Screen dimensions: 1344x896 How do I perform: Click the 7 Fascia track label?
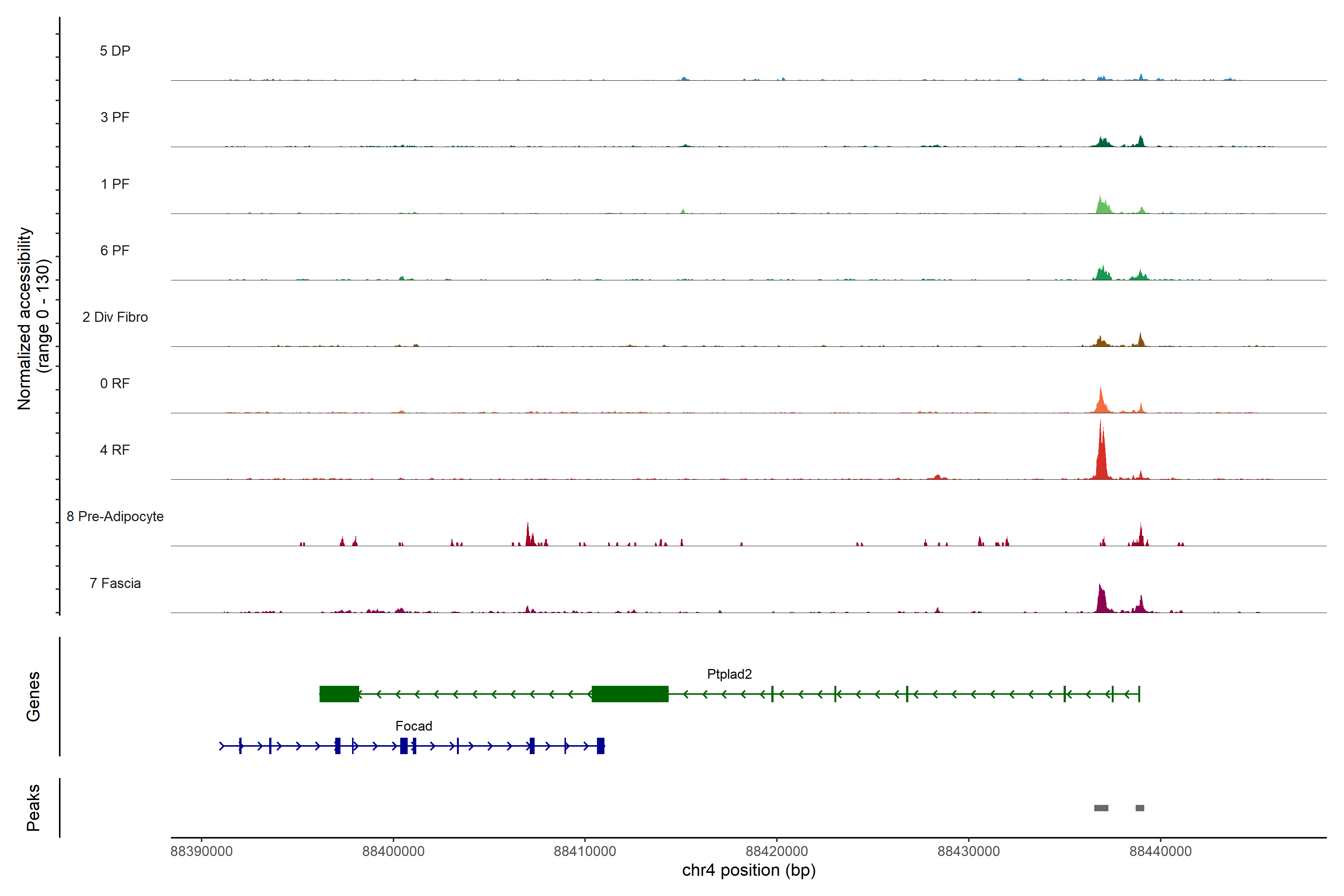115,584
